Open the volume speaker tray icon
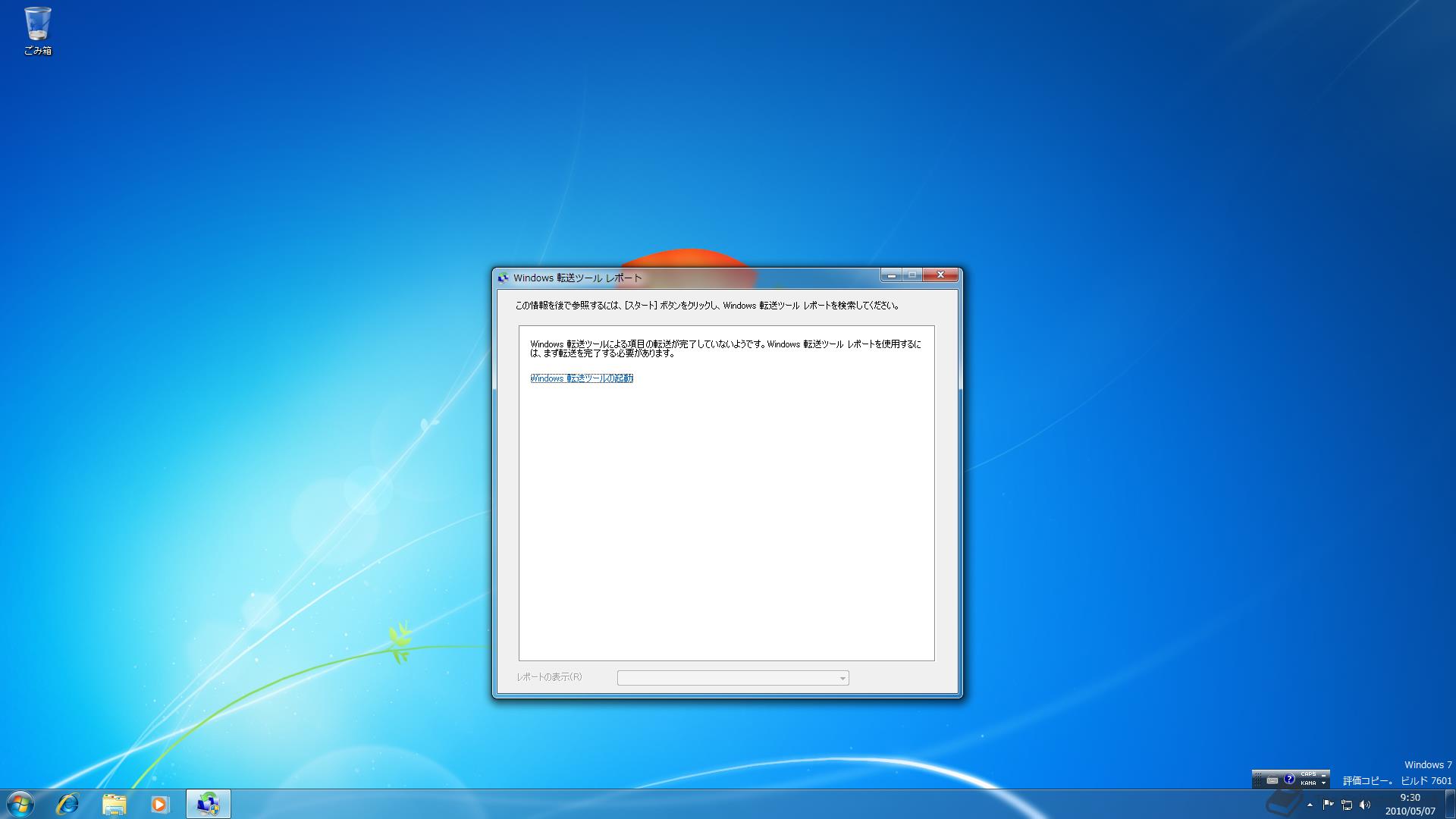This screenshot has width=1456, height=819. [1365, 805]
